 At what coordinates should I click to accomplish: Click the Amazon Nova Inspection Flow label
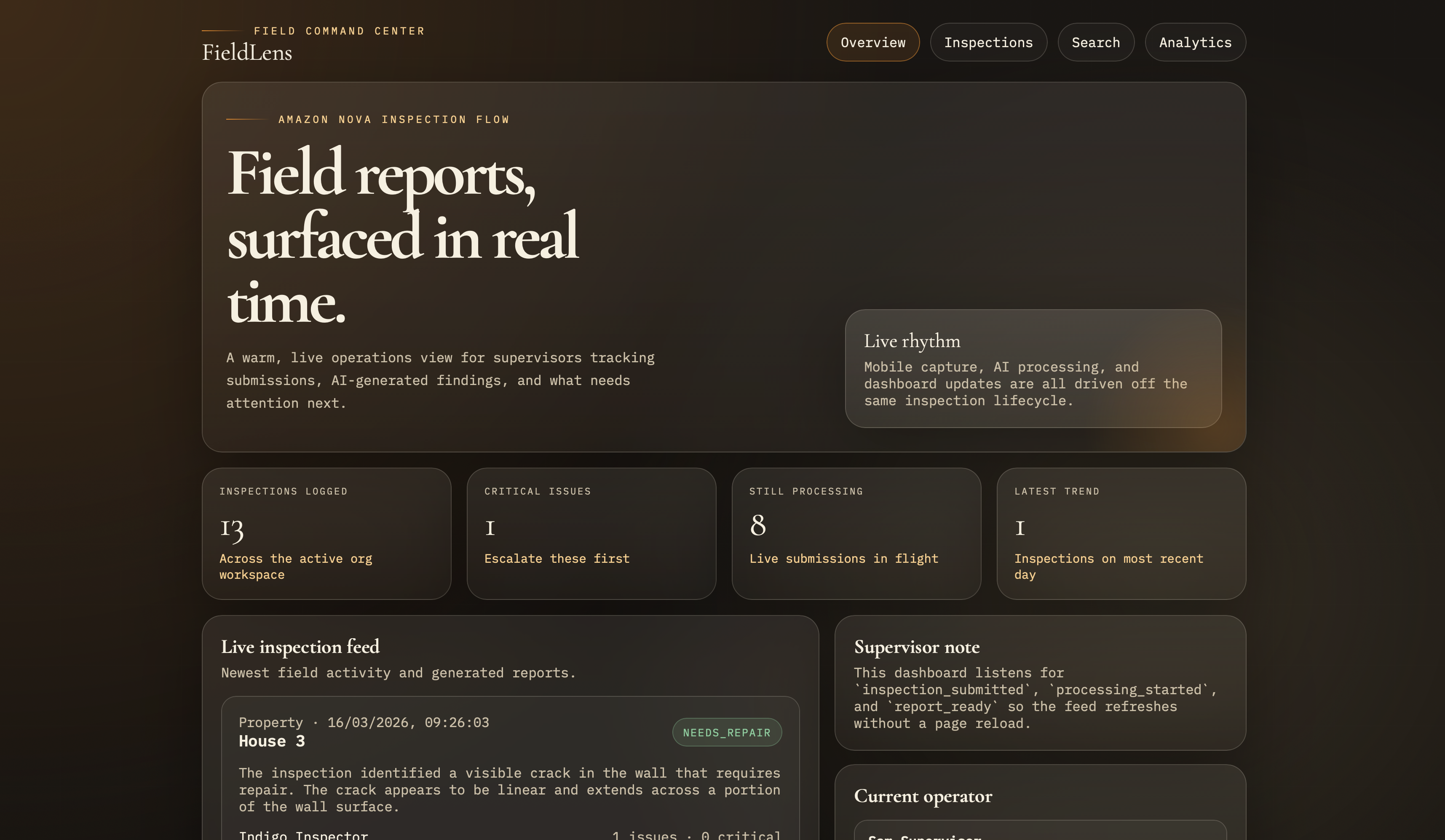393,119
